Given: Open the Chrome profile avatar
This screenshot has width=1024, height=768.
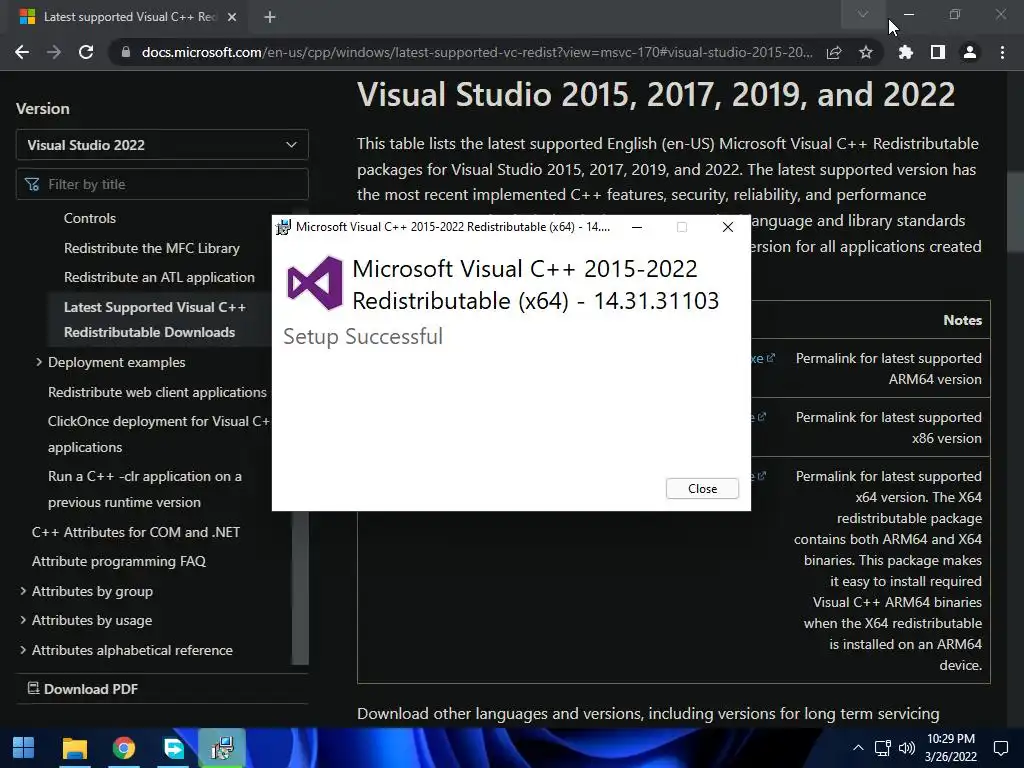Looking at the screenshot, I should point(970,52).
